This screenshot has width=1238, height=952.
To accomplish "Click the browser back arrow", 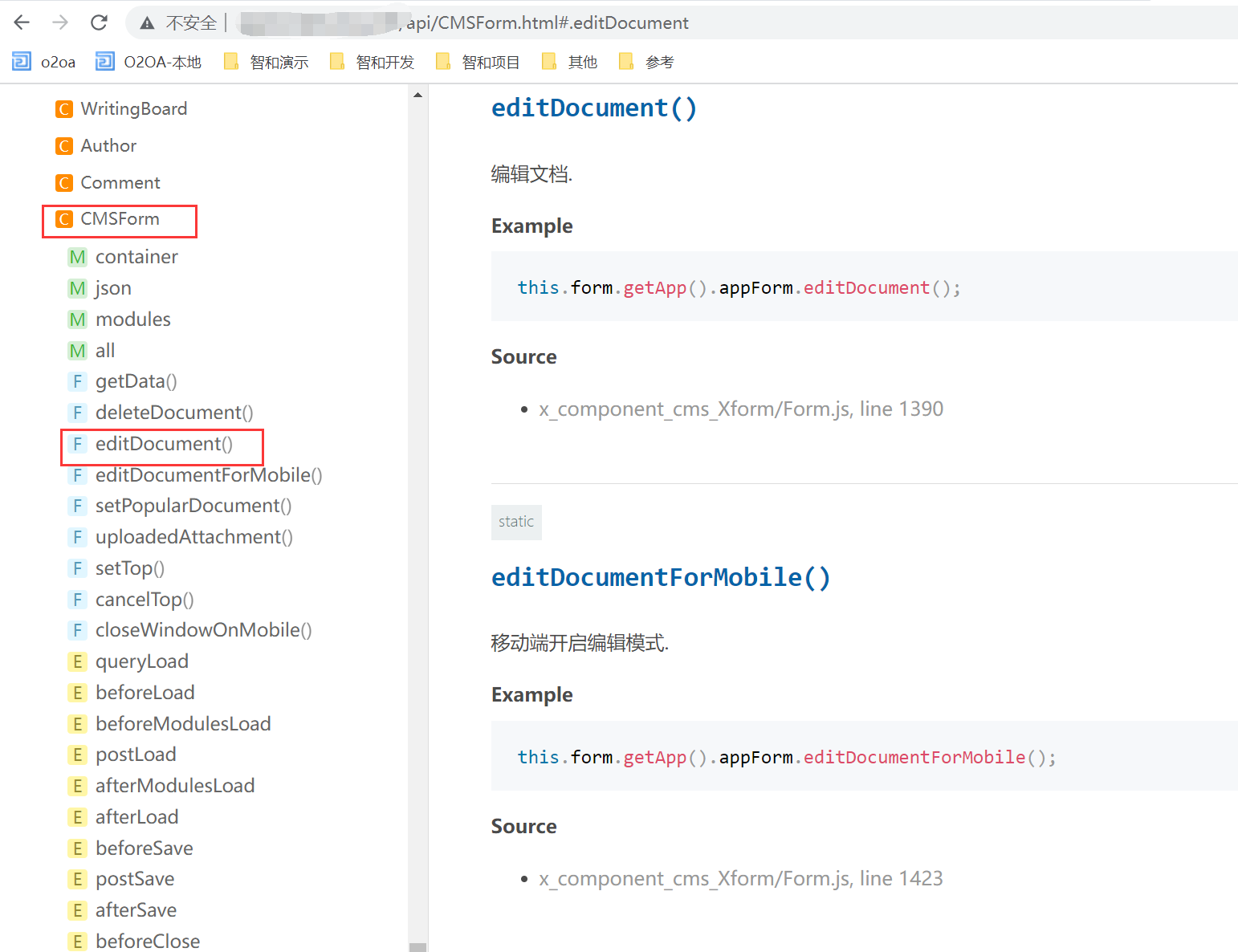I will [x=22, y=22].
